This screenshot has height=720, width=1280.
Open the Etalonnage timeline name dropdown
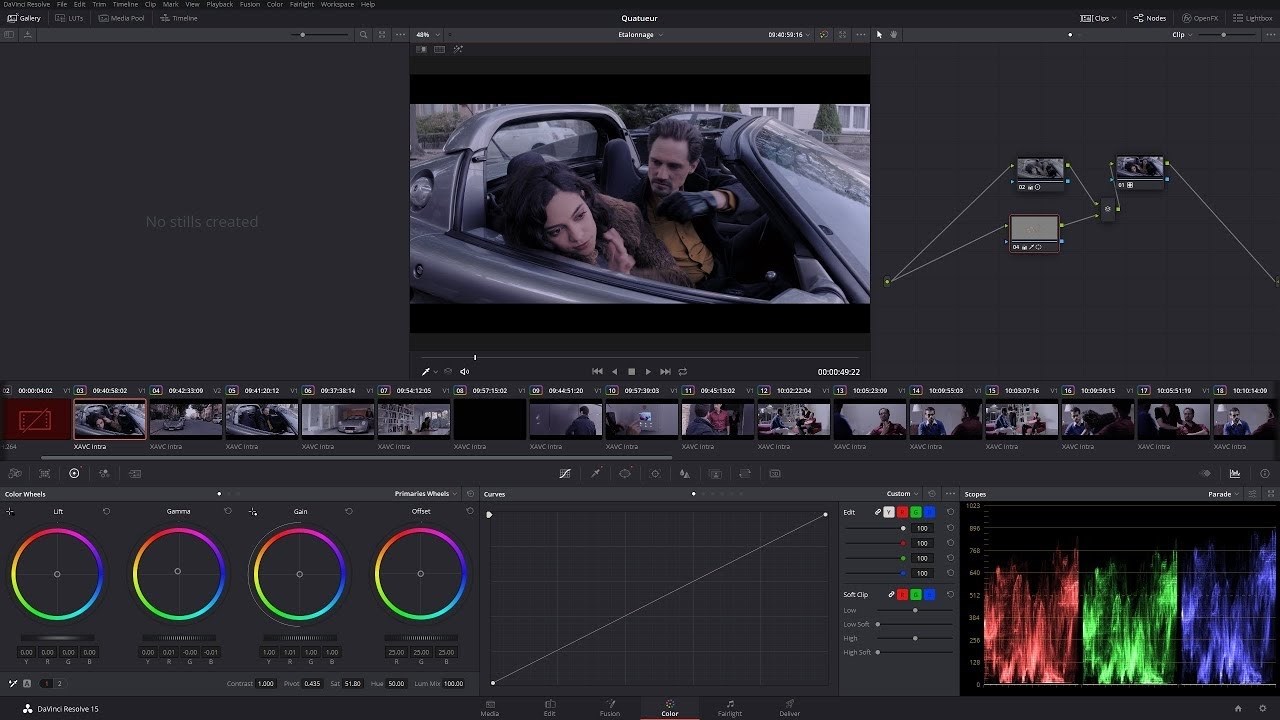[x=640, y=35]
